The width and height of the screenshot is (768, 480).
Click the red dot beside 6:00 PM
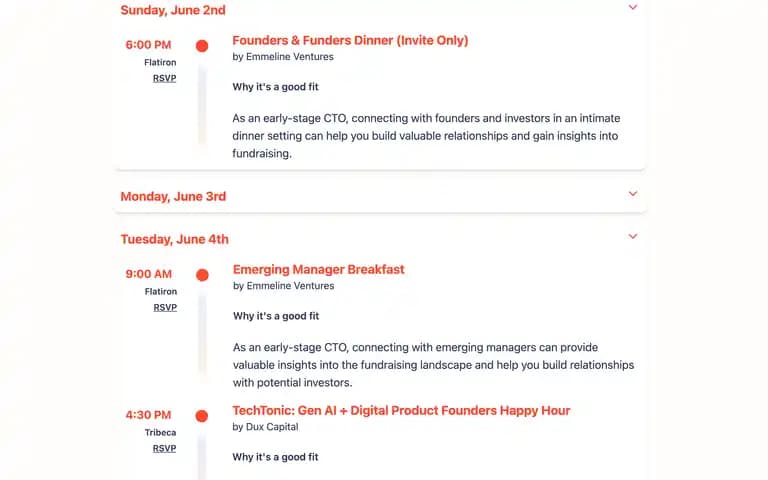click(202, 46)
